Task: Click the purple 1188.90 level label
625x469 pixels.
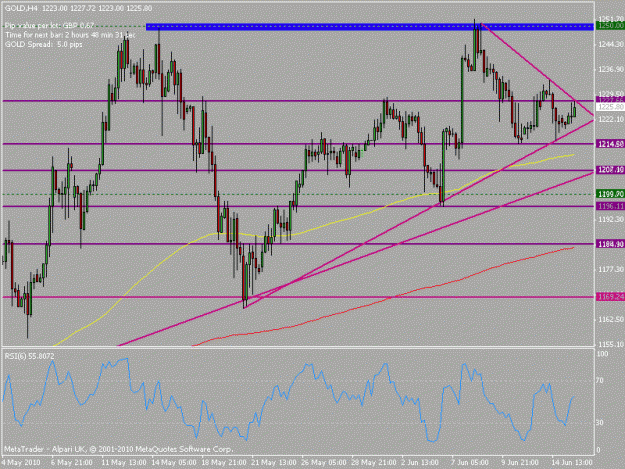Action: [610, 244]
